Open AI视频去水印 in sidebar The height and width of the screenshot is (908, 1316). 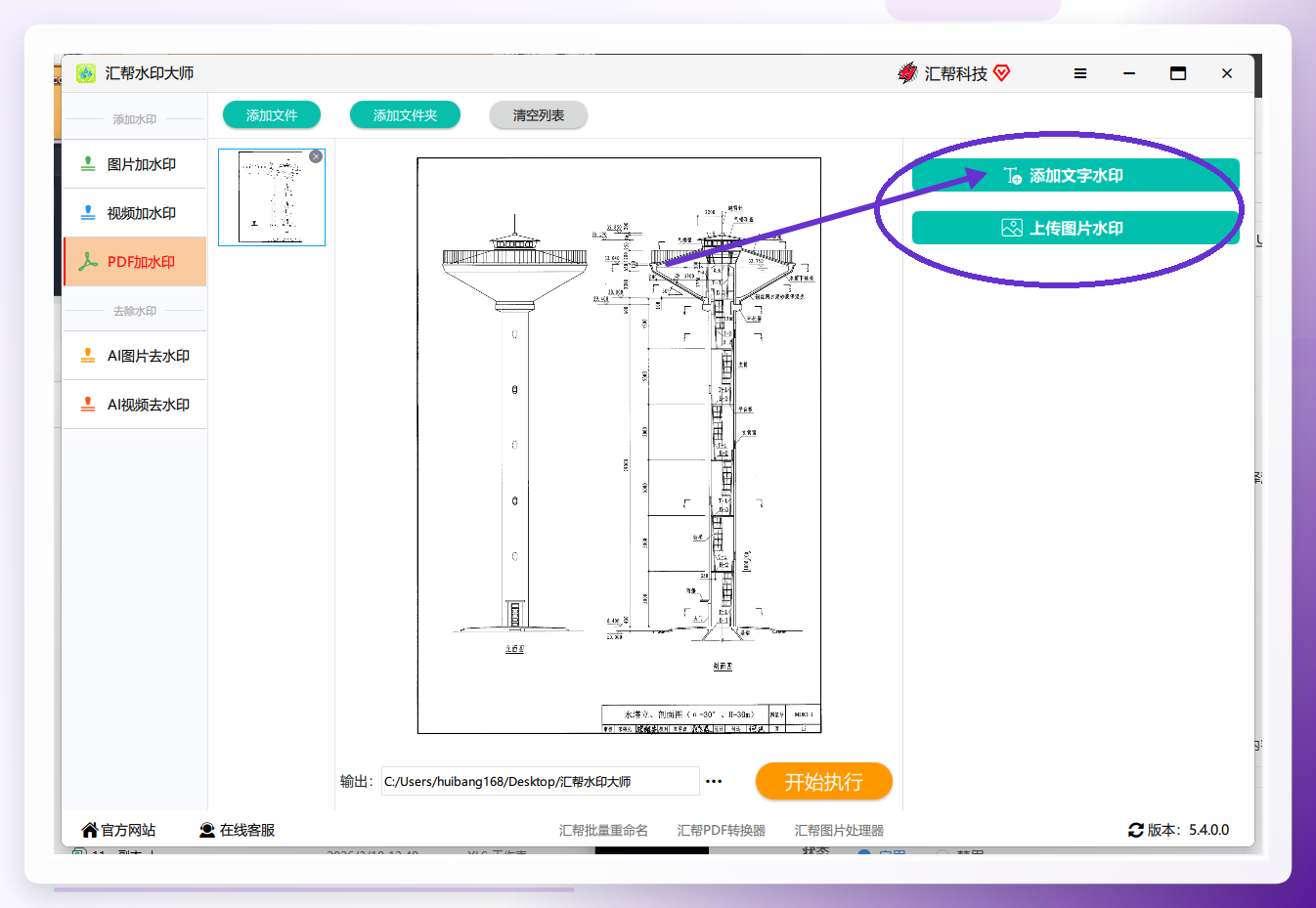[135, 405]
